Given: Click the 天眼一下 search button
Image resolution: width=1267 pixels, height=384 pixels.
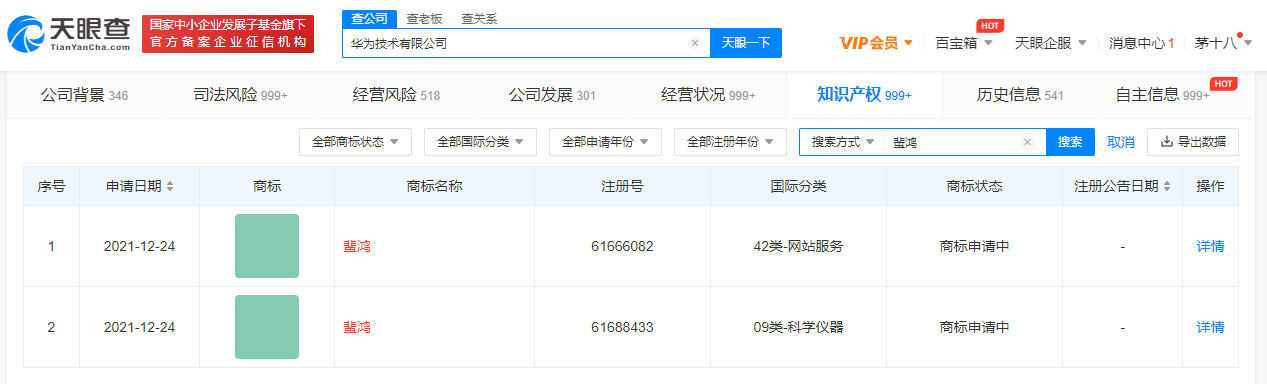Looking at the screenshot, I should click(746, 43).
